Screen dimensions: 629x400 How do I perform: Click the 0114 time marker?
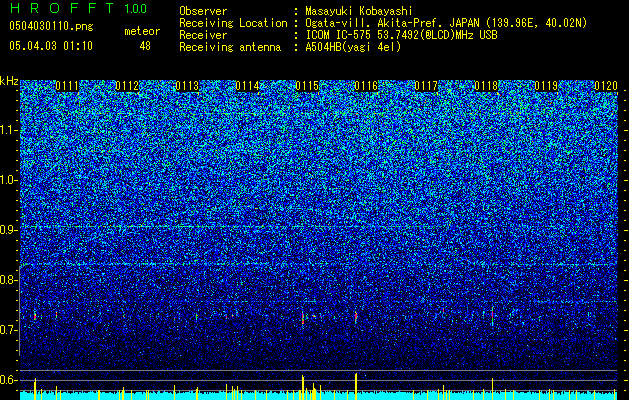point(247,86)
